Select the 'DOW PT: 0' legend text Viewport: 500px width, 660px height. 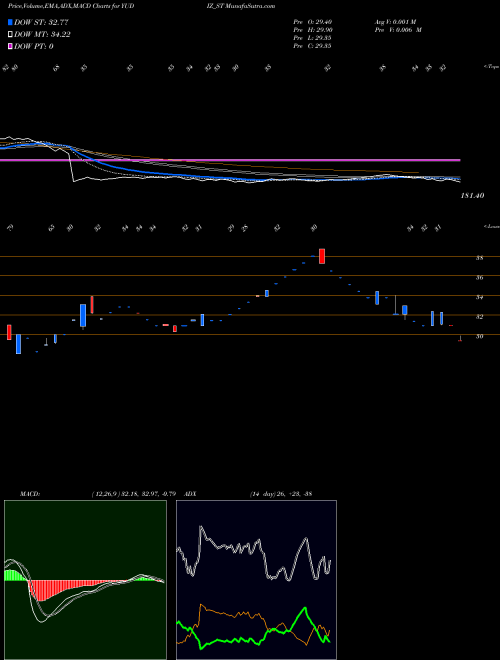[x=34, y=46]
